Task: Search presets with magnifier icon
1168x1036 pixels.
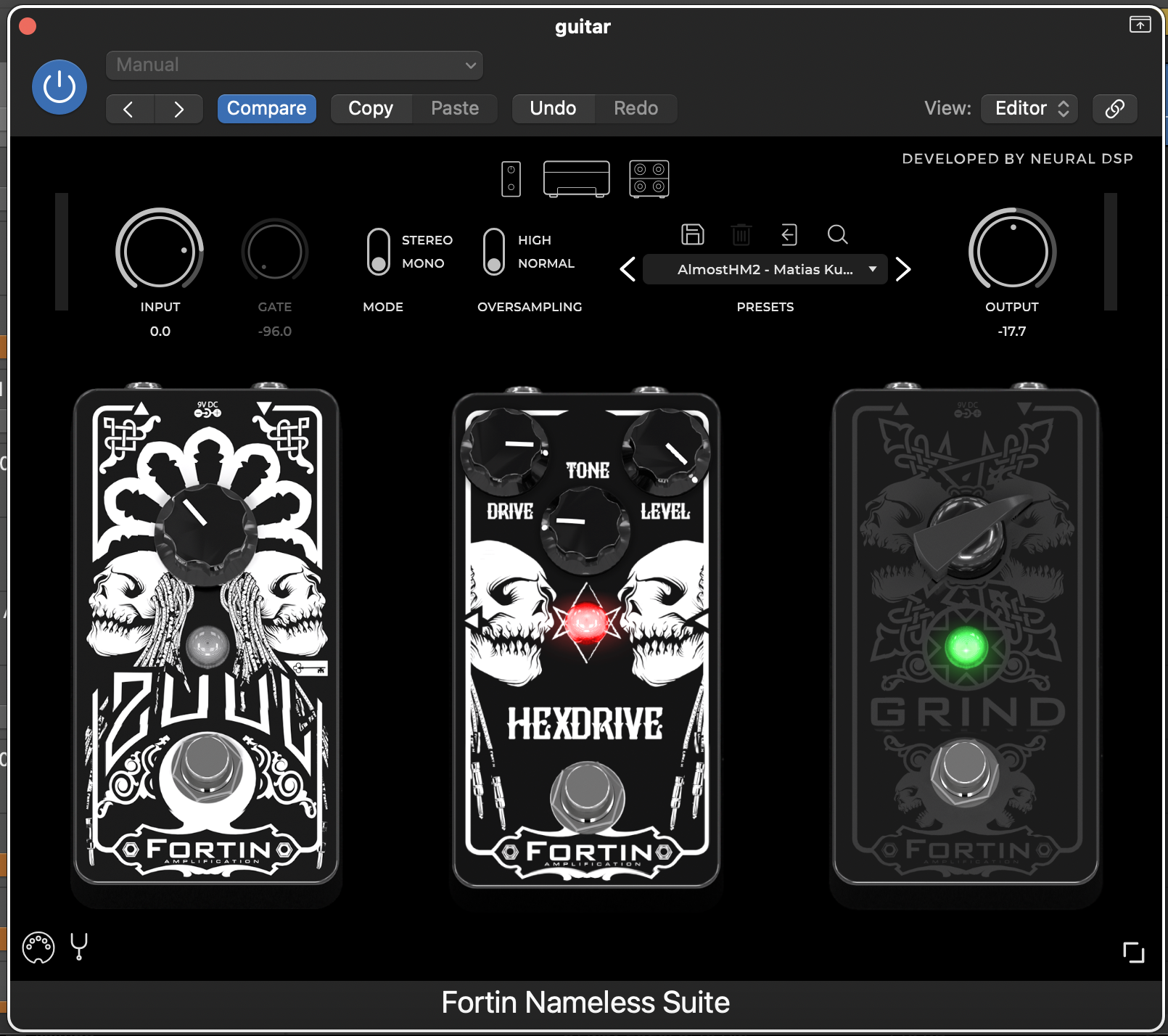Action: click(x=838, y=234)
